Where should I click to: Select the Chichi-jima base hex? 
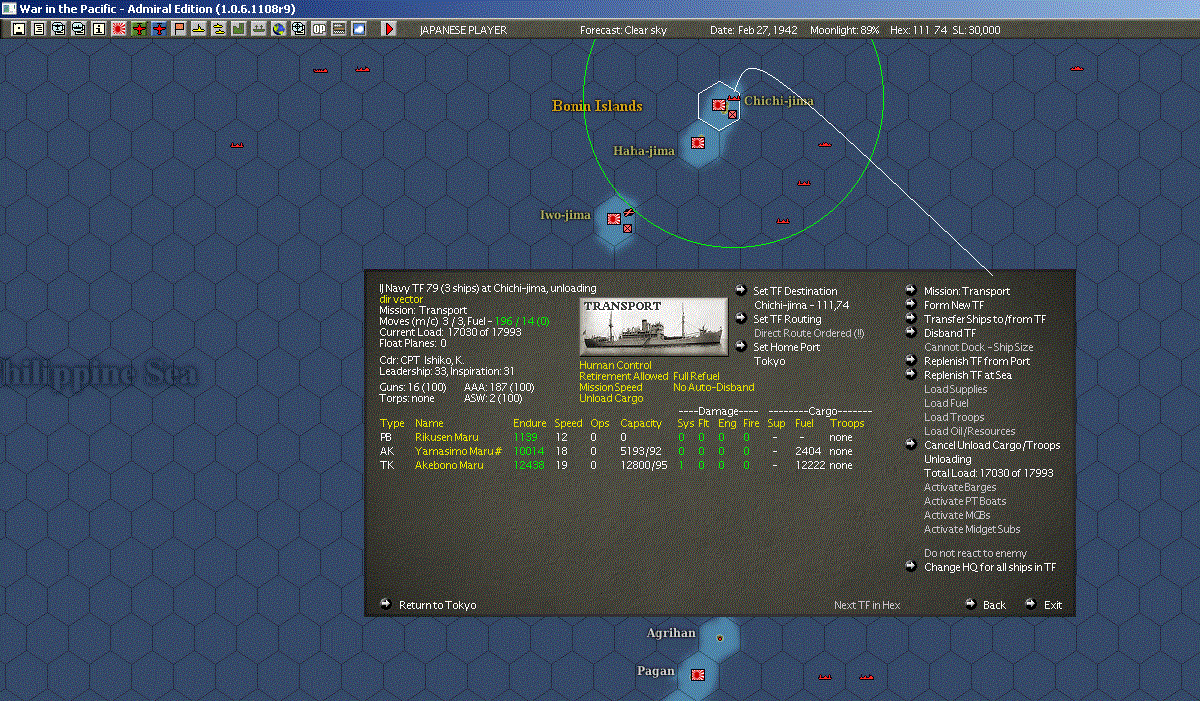[719, 104]
